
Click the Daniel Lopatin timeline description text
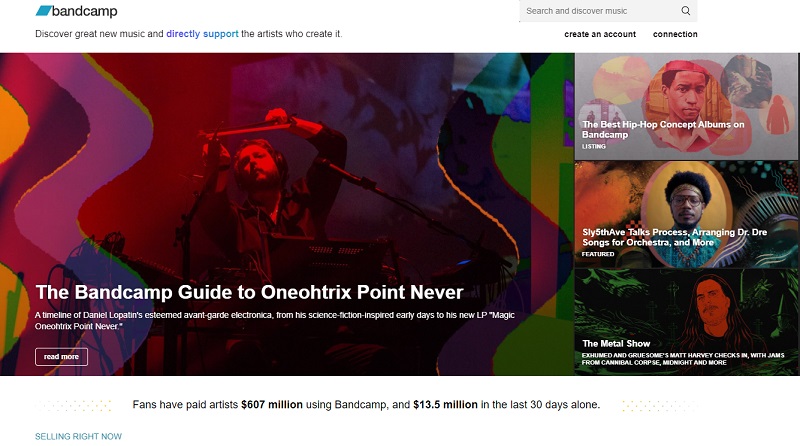click(274, 320)
